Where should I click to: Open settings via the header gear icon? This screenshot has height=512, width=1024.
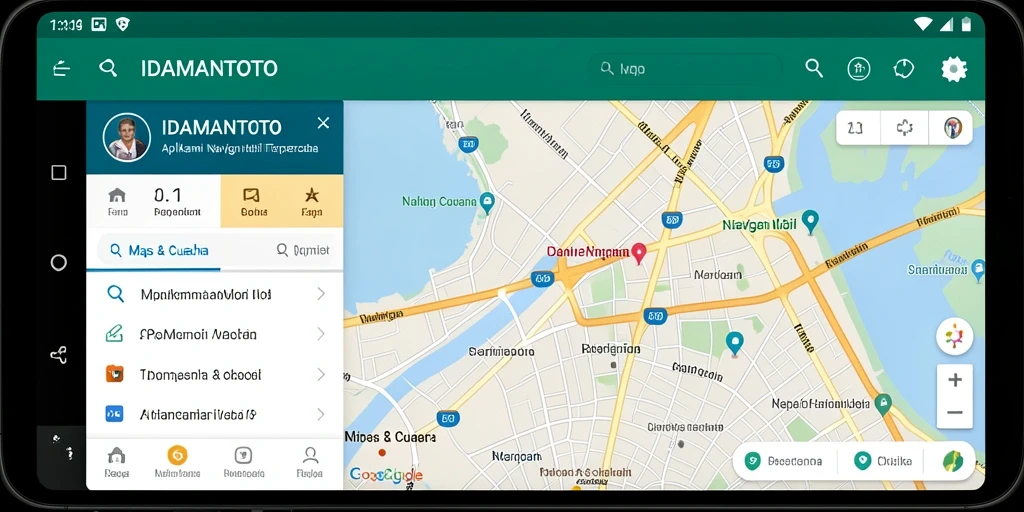[953, 69]
